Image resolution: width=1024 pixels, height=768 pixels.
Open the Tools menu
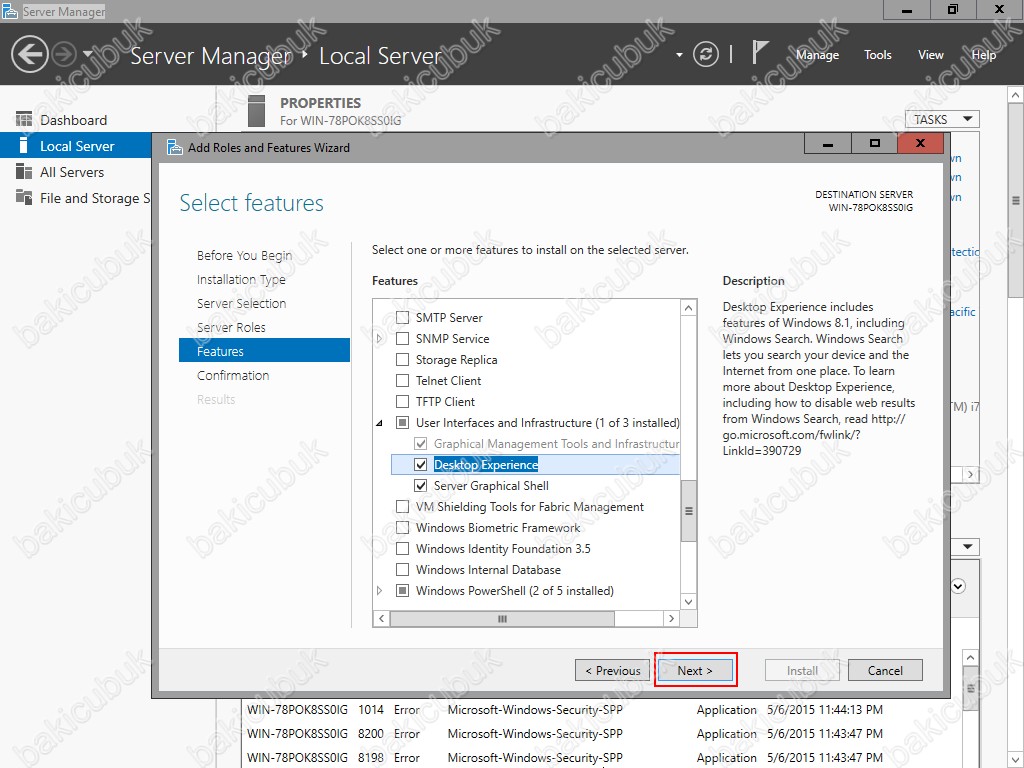pyautogui.click(x=877, y=55)
